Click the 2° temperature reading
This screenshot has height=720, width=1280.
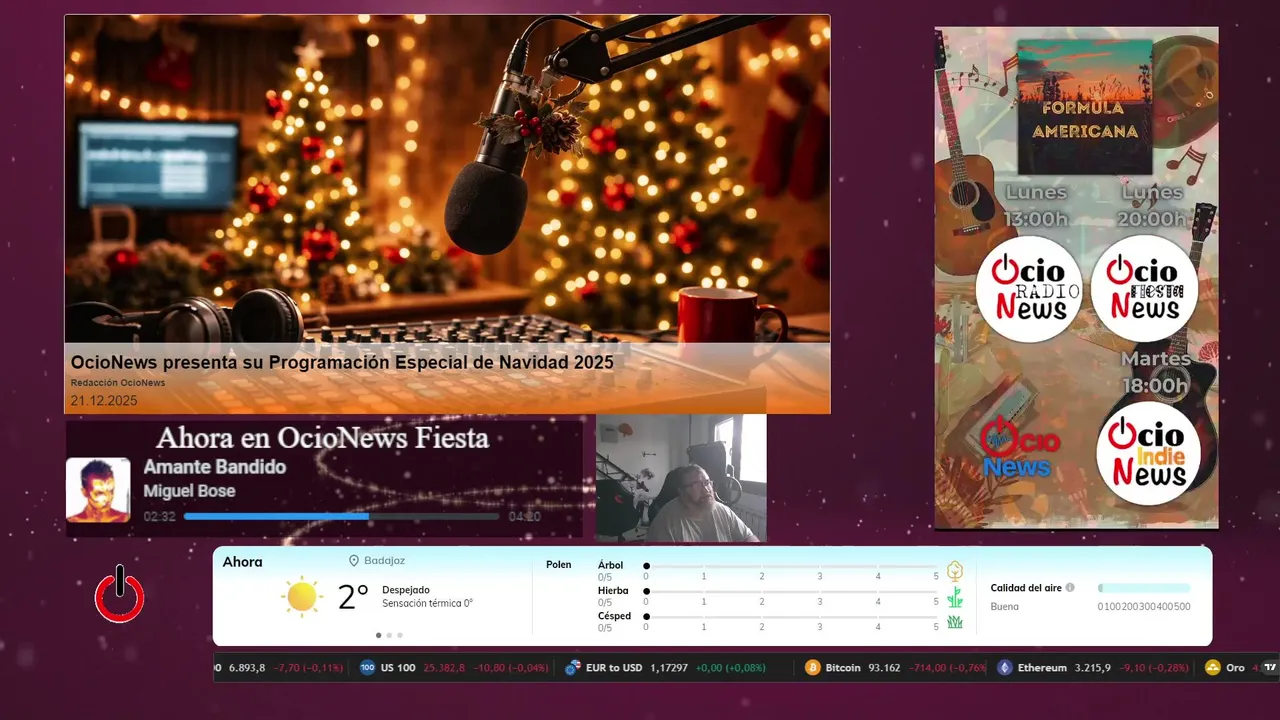pyautogui.click(x=353, y=597)
